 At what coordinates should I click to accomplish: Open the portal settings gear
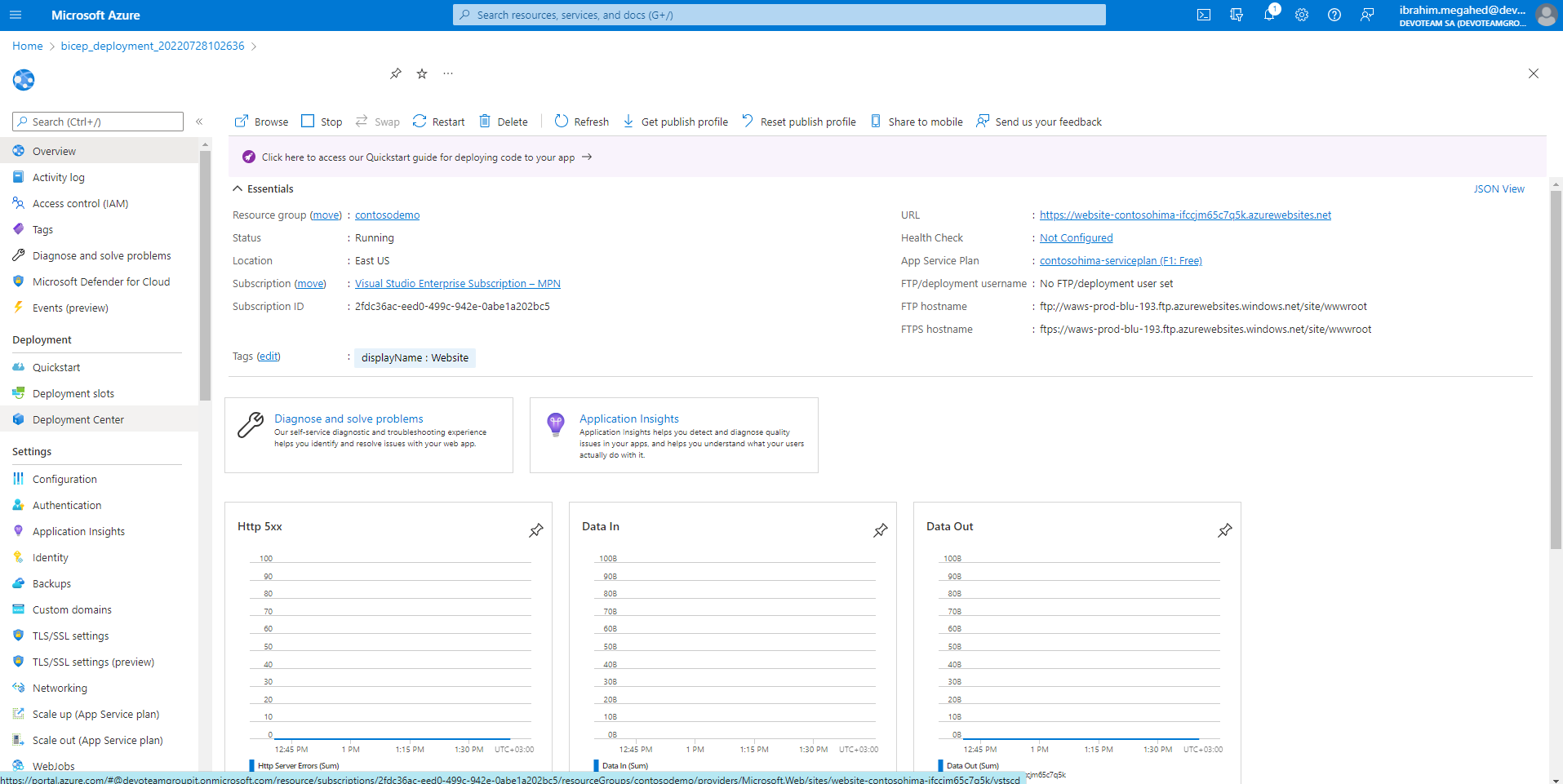coord(1302,15)
